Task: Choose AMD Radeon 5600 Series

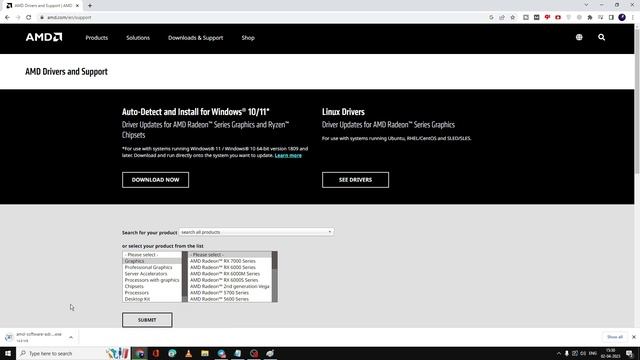Action: pyautogui.click(x=230, y=299)
